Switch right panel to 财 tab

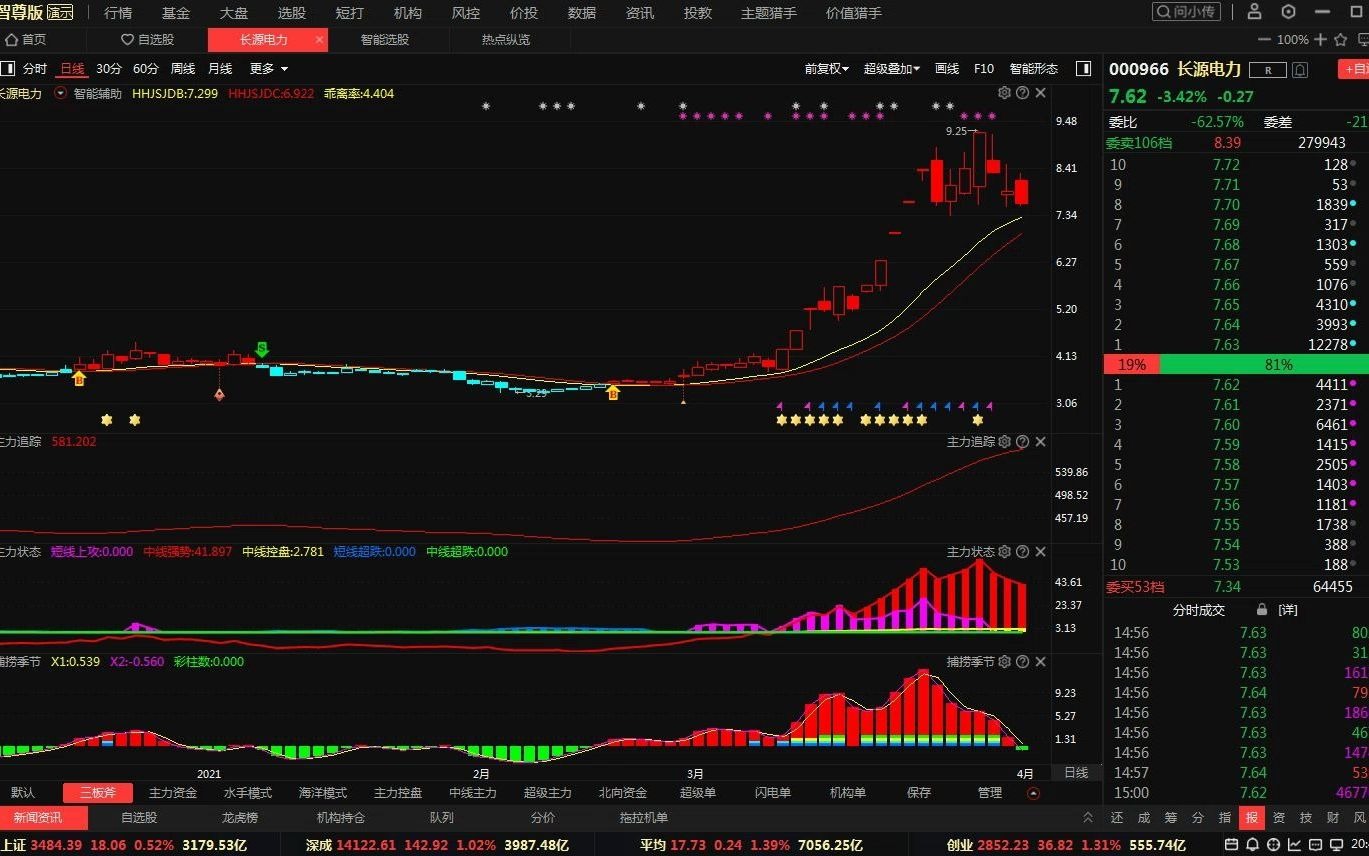(x=1333, y=818)
